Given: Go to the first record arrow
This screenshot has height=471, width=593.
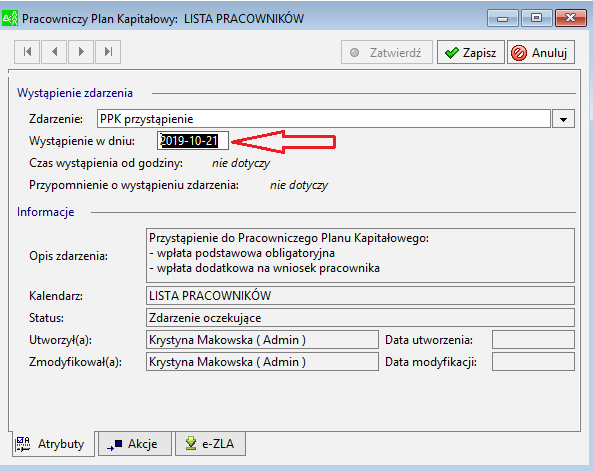Looking at the screenshot, I should click(x=27, y=52).
